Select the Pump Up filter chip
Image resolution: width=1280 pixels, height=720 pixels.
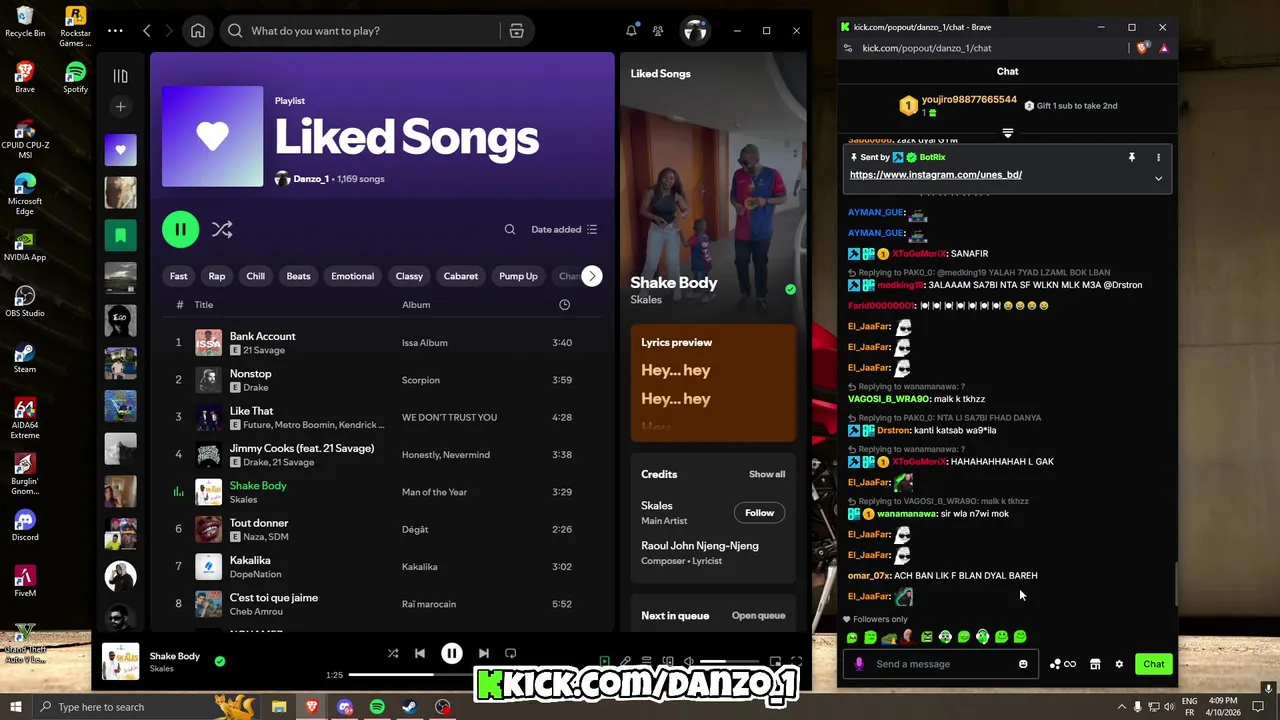click(x=518, y=276)
